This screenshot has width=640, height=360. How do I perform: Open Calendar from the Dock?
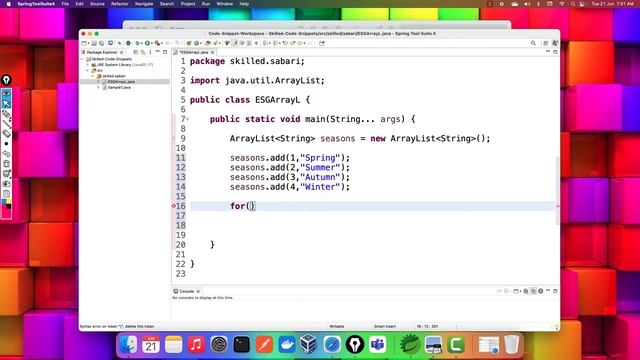tap(151, 344)
